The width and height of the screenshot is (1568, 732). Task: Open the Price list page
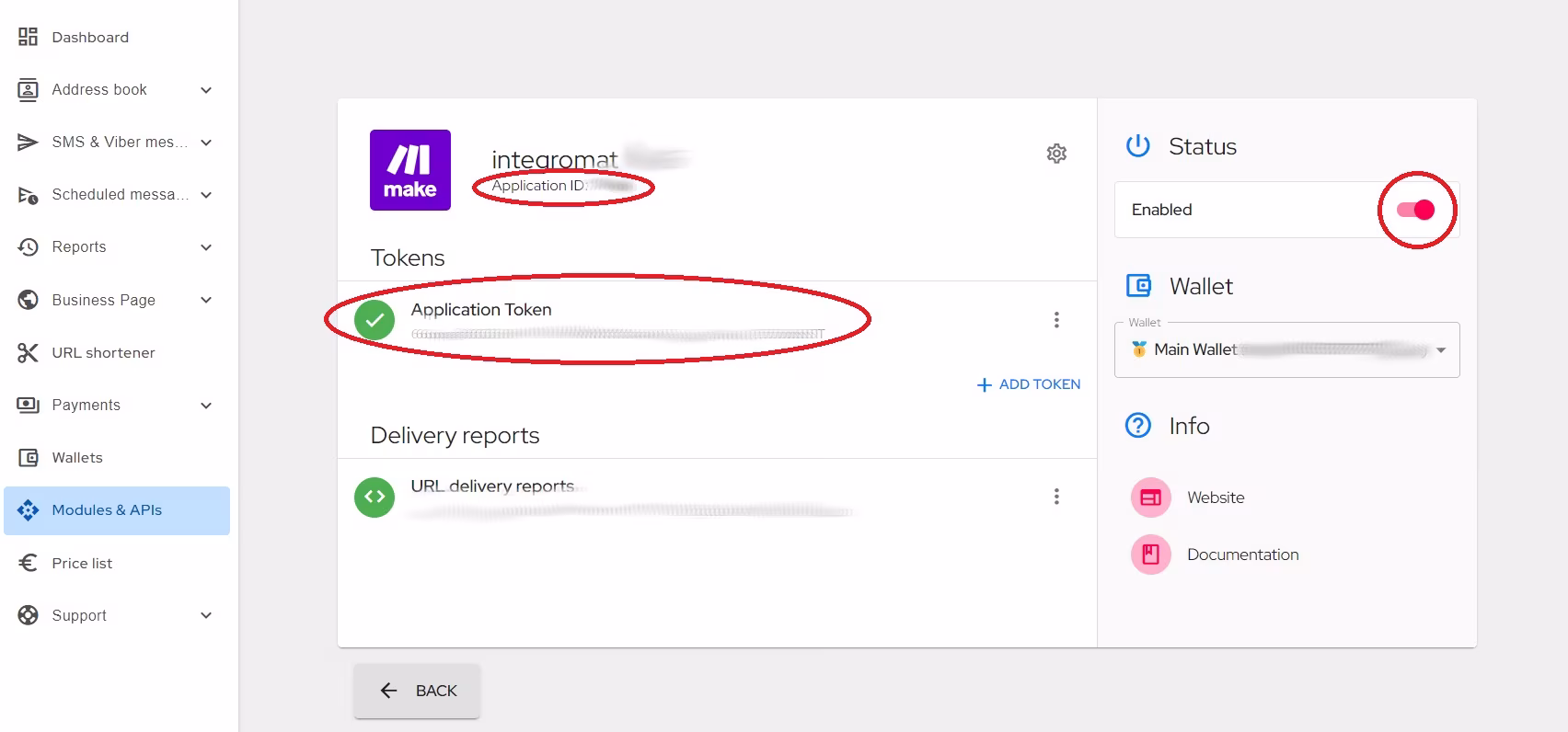(117, 563)
